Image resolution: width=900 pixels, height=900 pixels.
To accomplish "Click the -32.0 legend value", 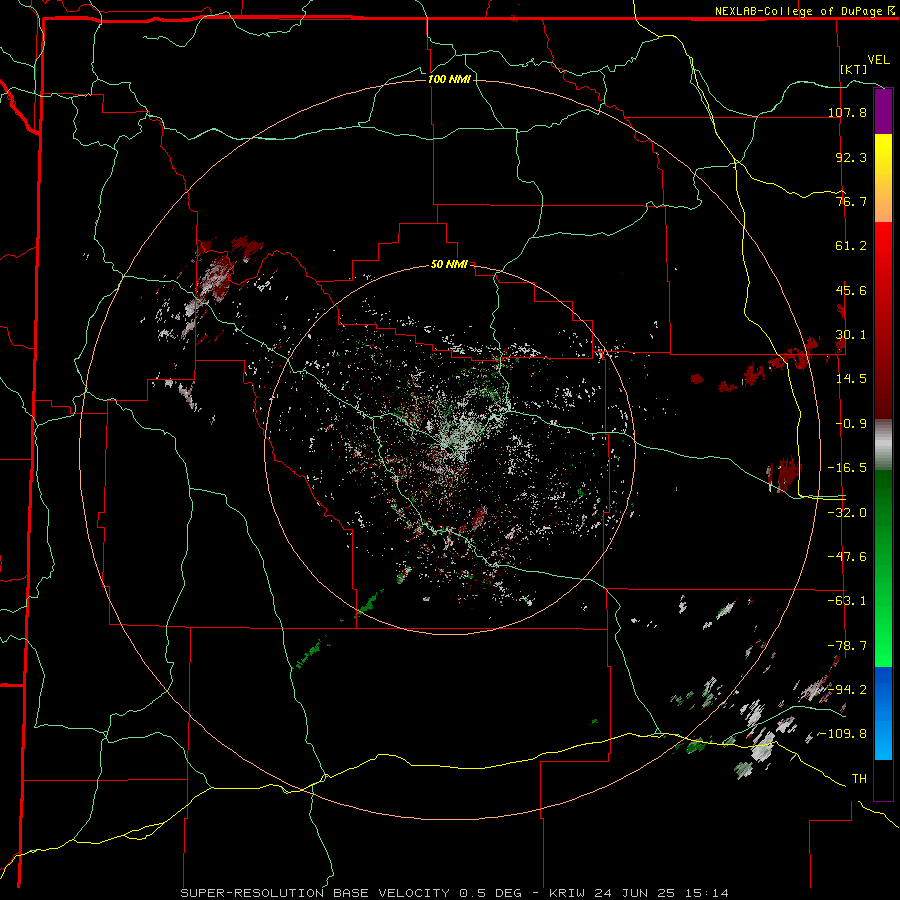I will click(847, 513).
